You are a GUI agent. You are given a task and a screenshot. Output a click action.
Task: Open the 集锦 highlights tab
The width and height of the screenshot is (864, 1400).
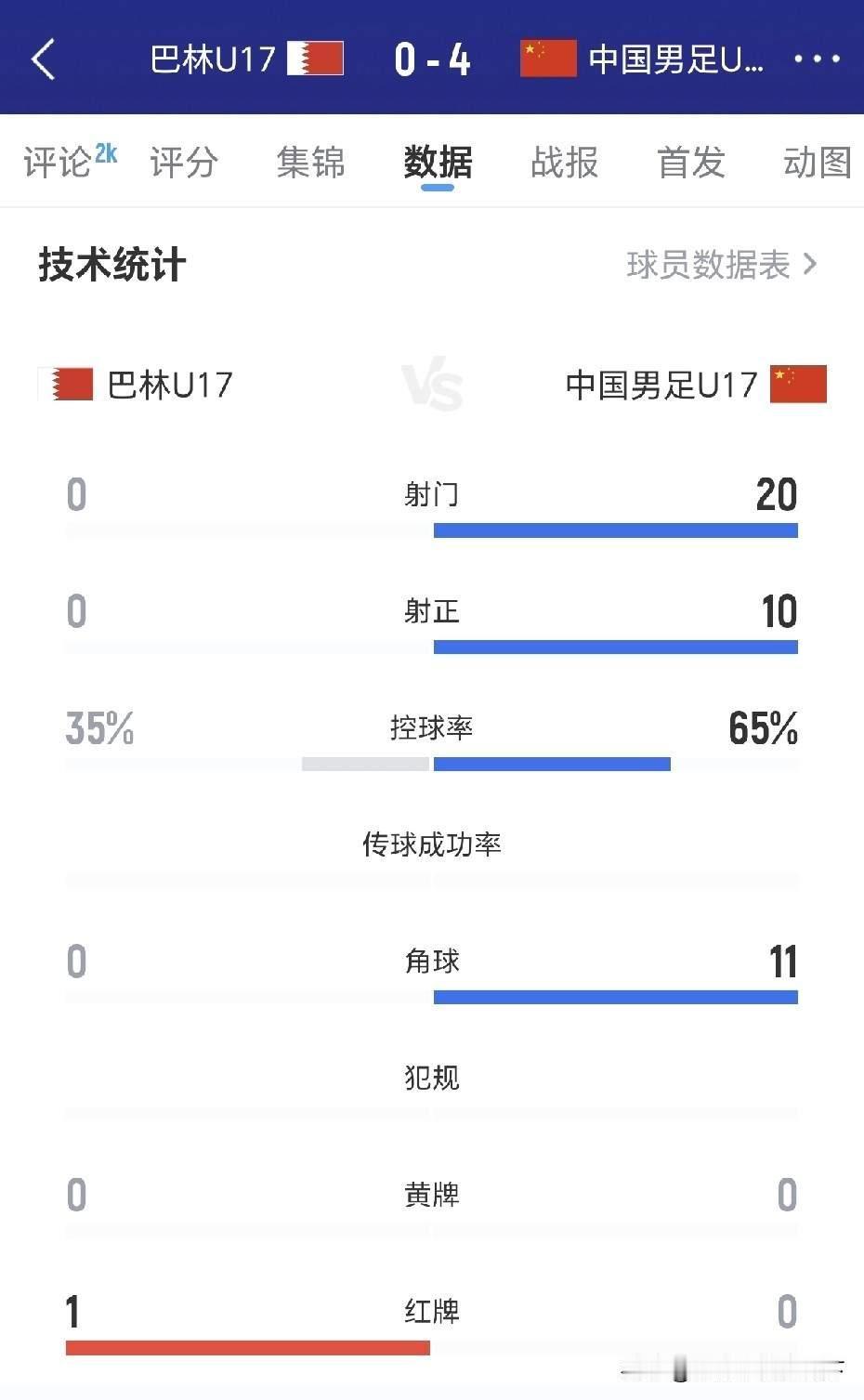coord(310,162)
